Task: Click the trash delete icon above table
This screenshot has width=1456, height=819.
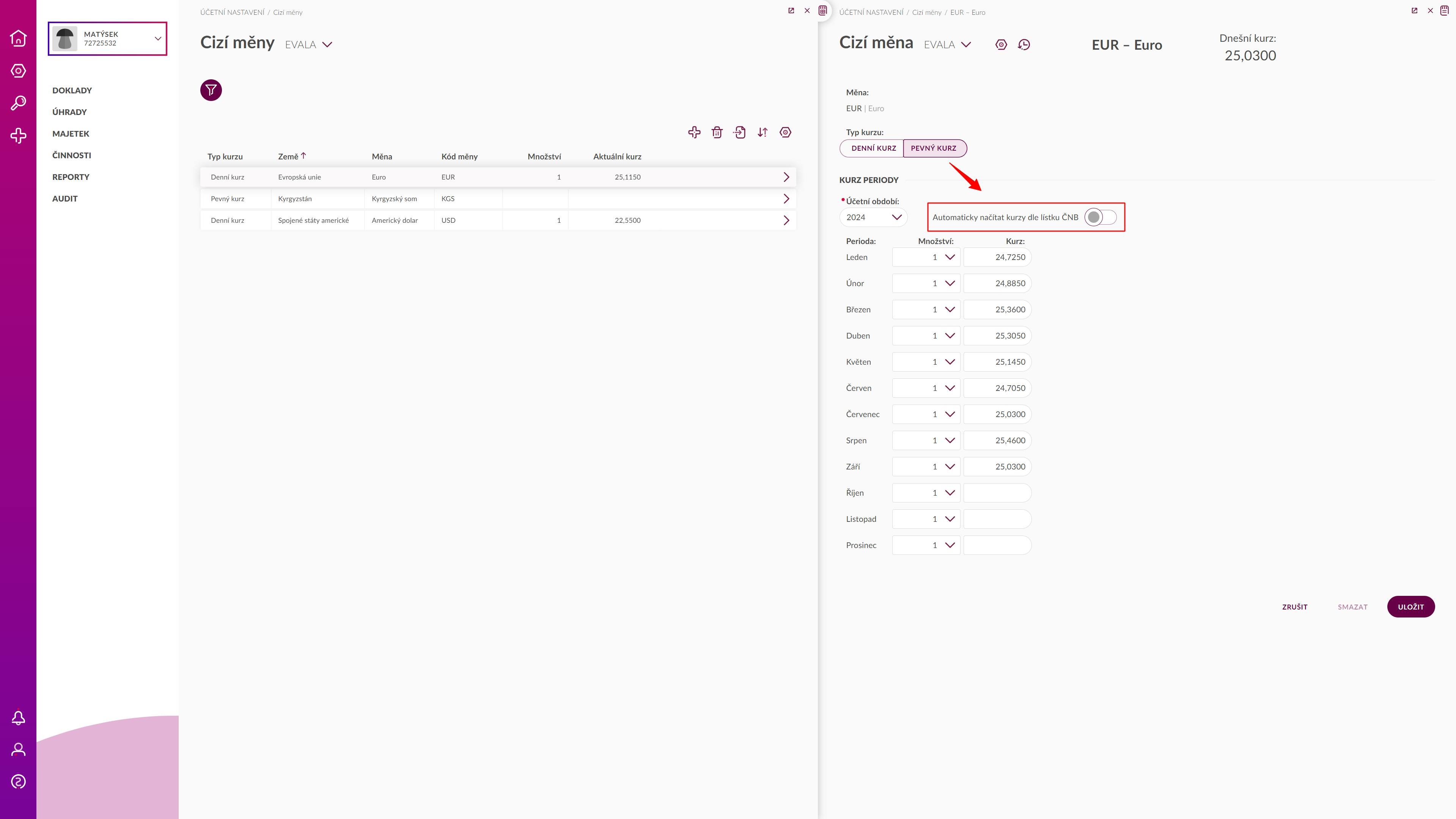Action: point(717,132)
